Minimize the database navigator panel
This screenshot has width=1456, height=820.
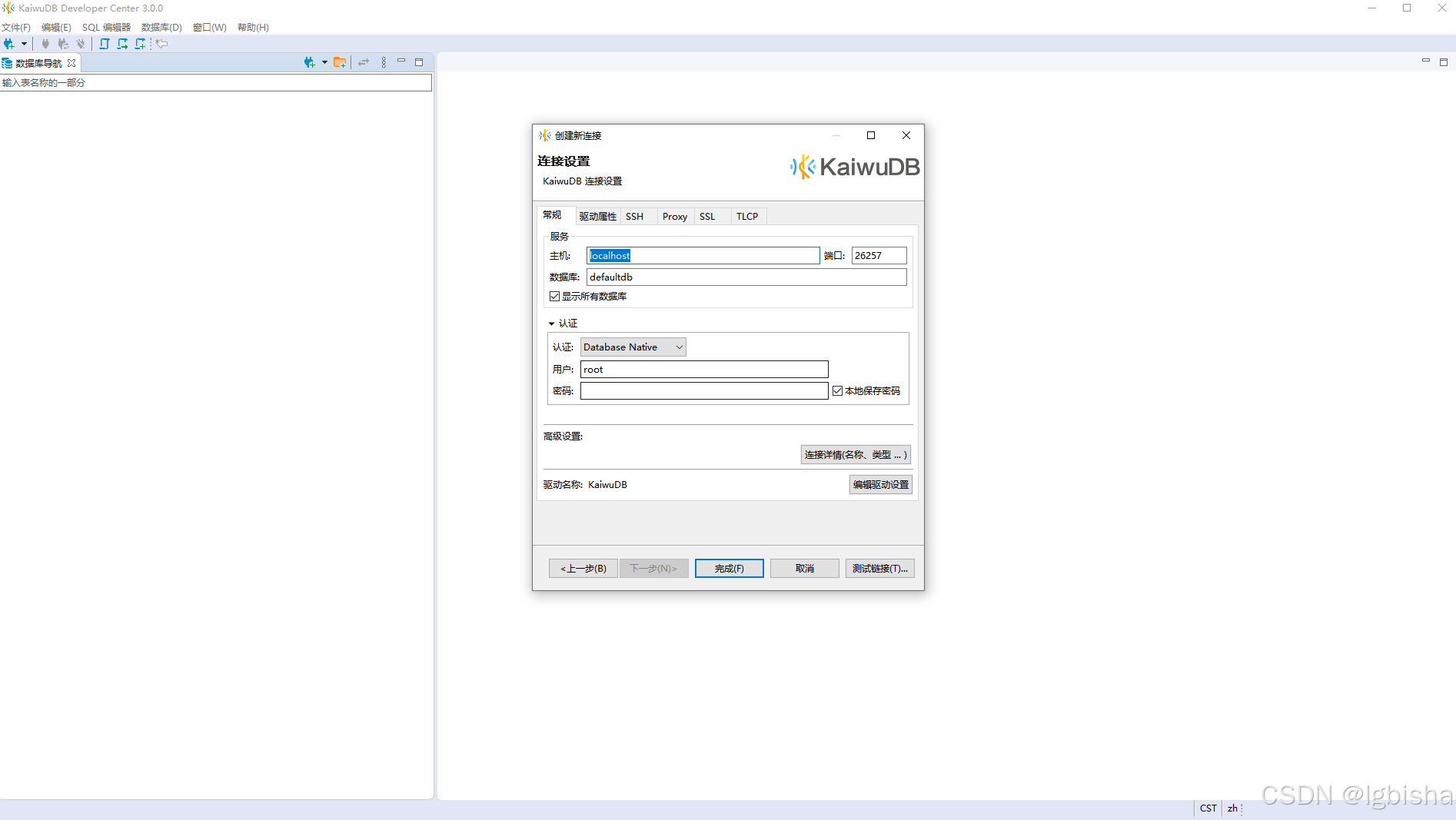401,61
